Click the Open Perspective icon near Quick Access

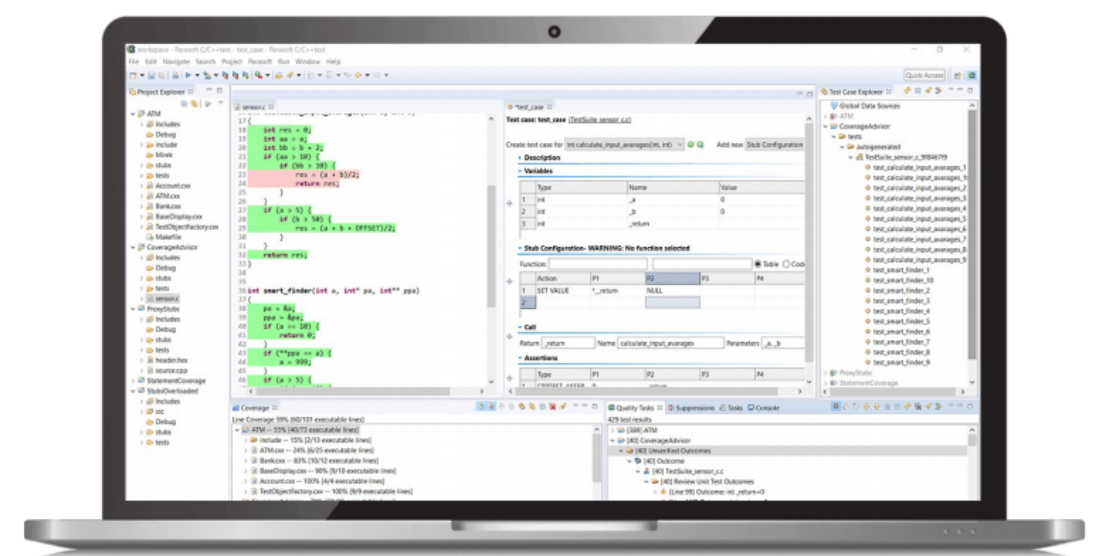[x=958, y=75]
